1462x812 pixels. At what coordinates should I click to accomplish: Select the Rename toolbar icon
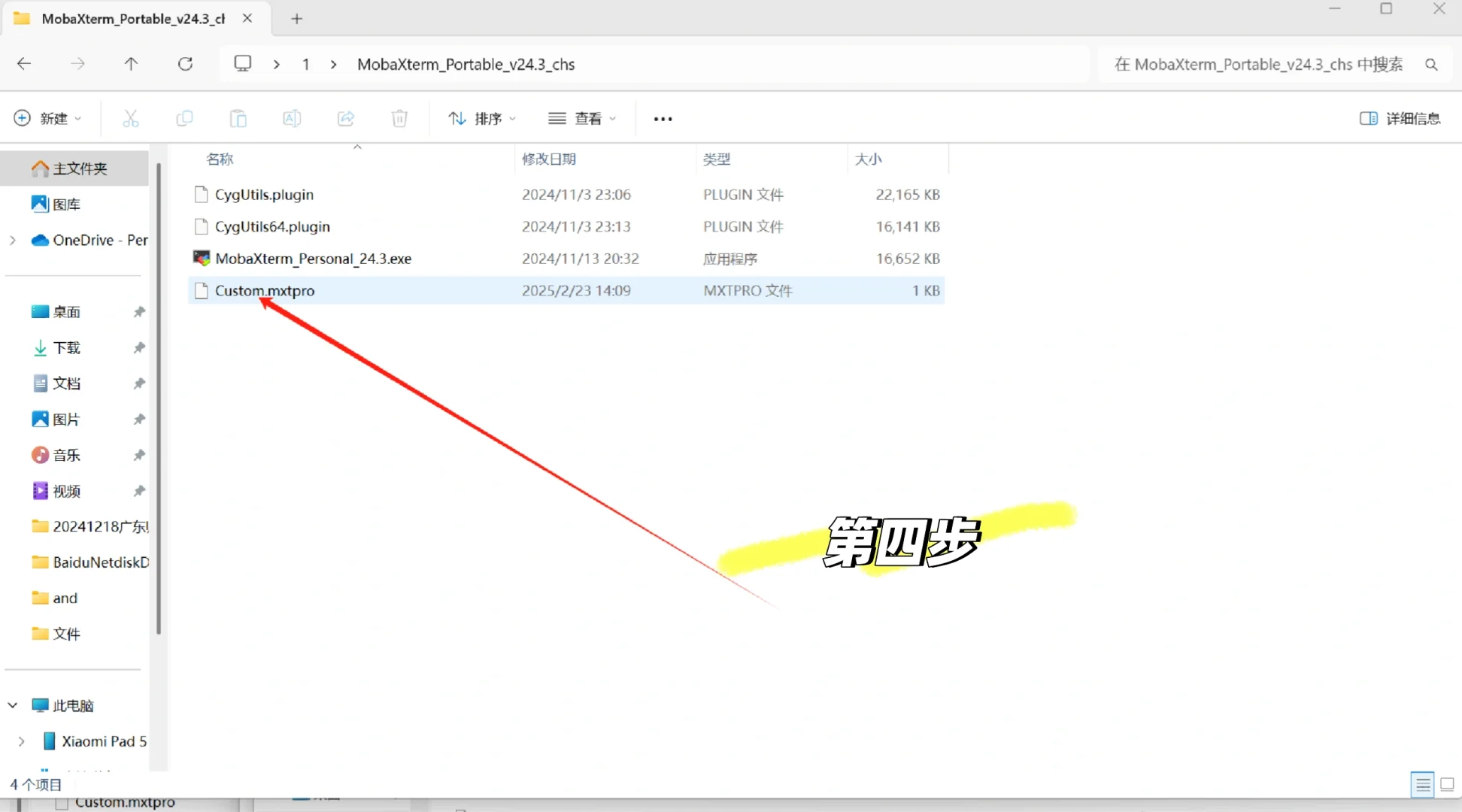click(x=292, y=118)
